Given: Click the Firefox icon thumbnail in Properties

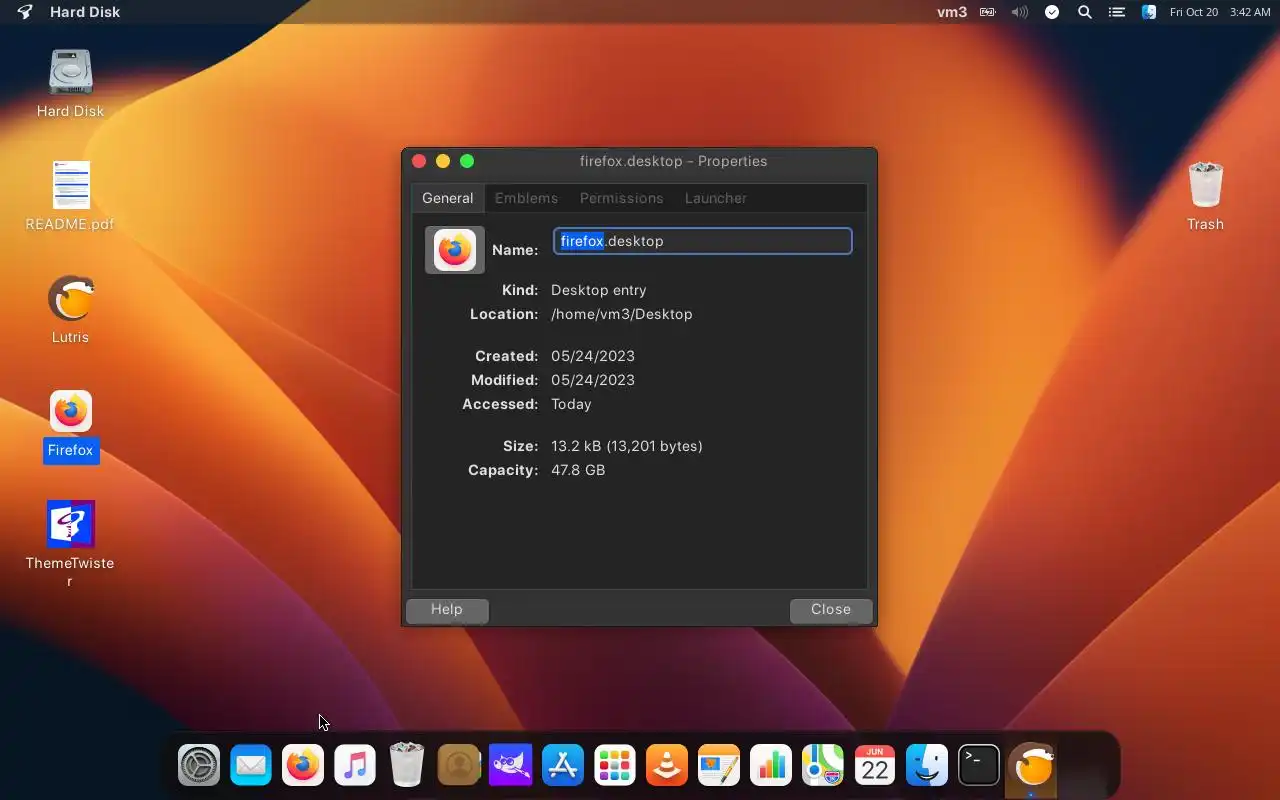Looking at the screenshot, I should [x=455, y=250].
